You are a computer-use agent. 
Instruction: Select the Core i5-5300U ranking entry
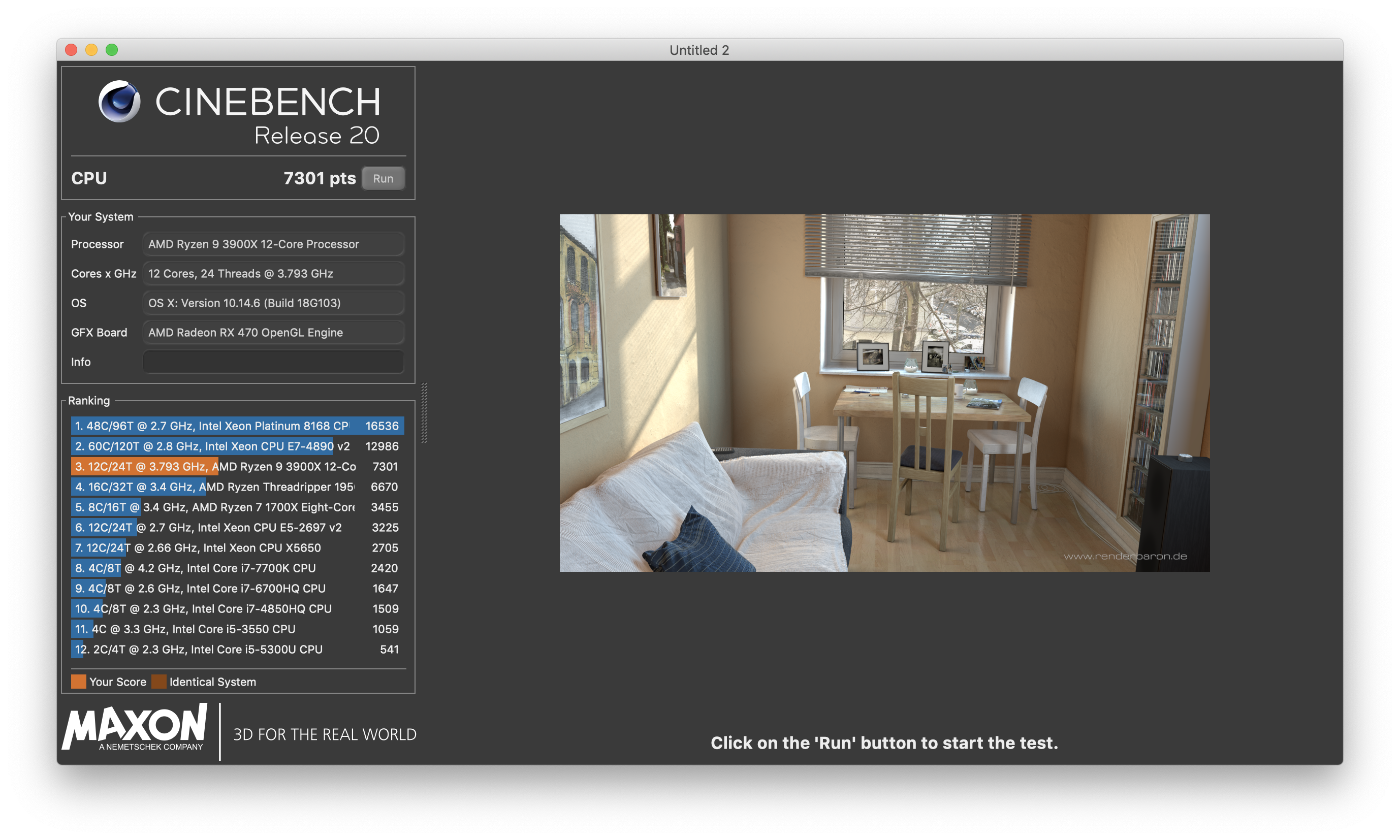[237, 649]
